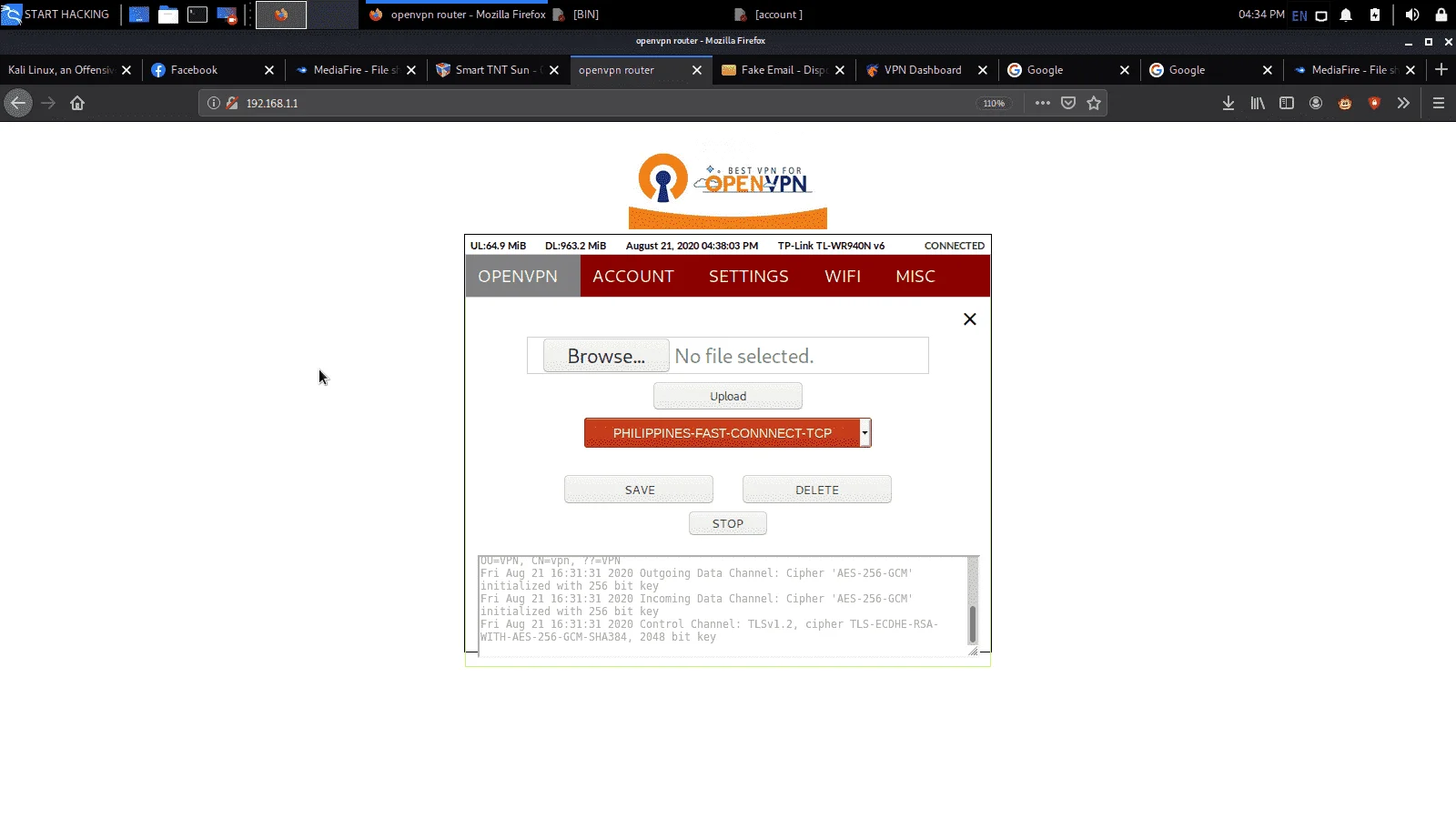Viewport: 1456px width, 819px height.
Task: Expand the toolbar overflow chevron
Action: 1403,103
